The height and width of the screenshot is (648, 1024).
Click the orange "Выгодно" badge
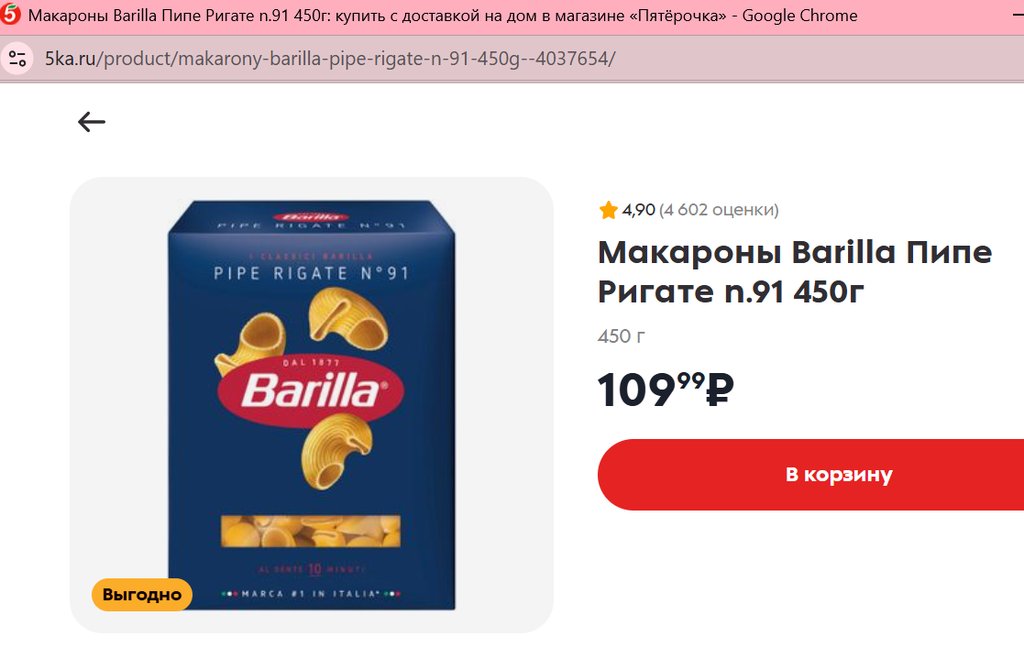click(x=142, y=594)
